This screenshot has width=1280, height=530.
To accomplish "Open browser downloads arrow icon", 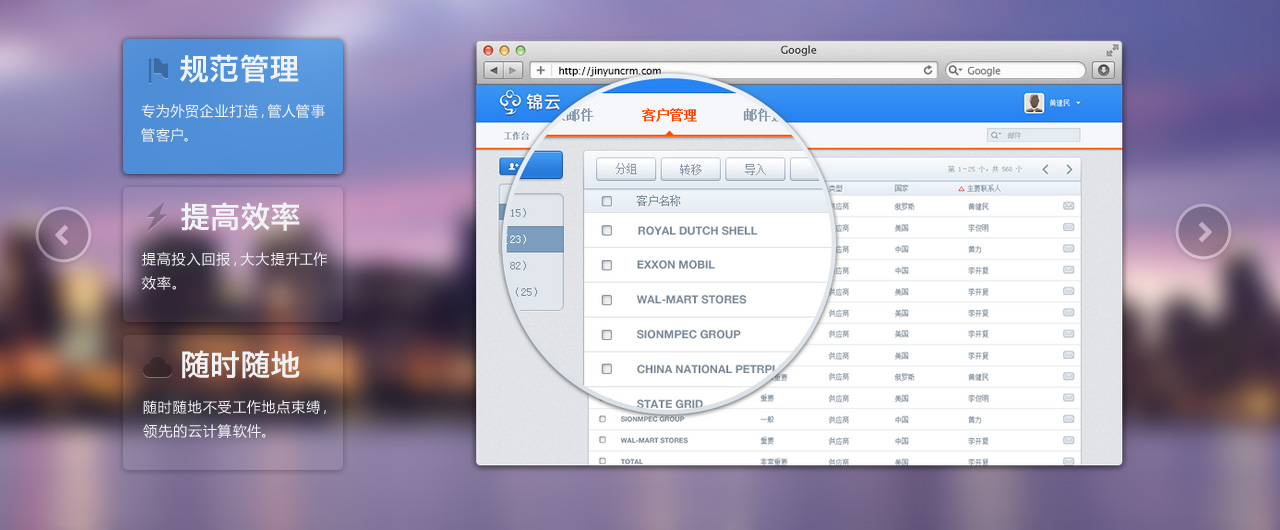I will [x=1104, y=70].
